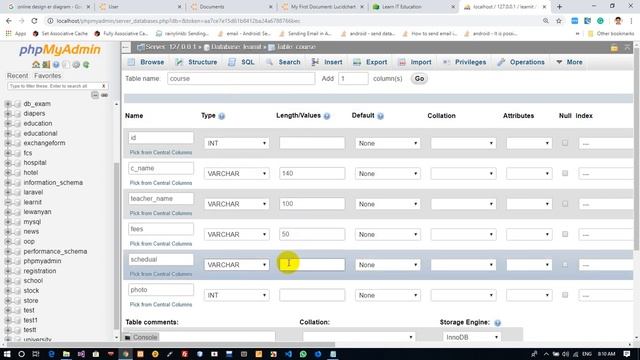
Task: Open Chrome profile avatar
Action: (x=618, y=21)
